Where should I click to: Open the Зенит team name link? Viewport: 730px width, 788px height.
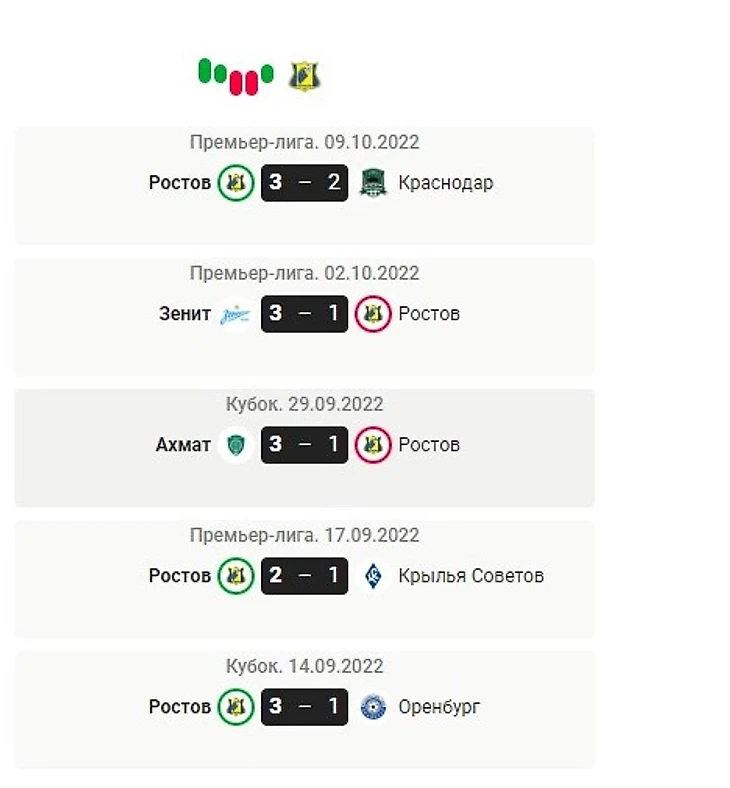tap(185, 314)
